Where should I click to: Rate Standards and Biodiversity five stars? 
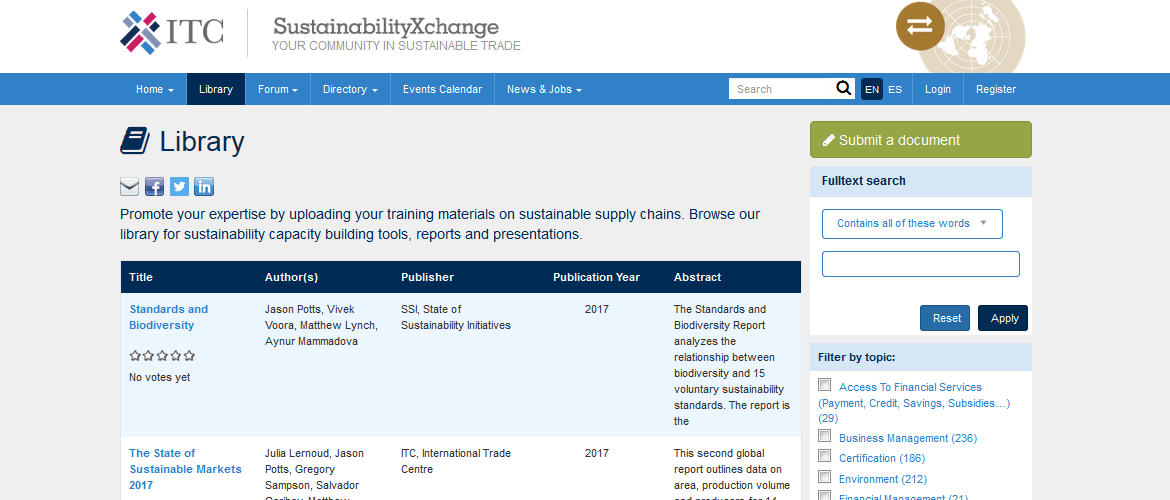click(x=190, y=355)
